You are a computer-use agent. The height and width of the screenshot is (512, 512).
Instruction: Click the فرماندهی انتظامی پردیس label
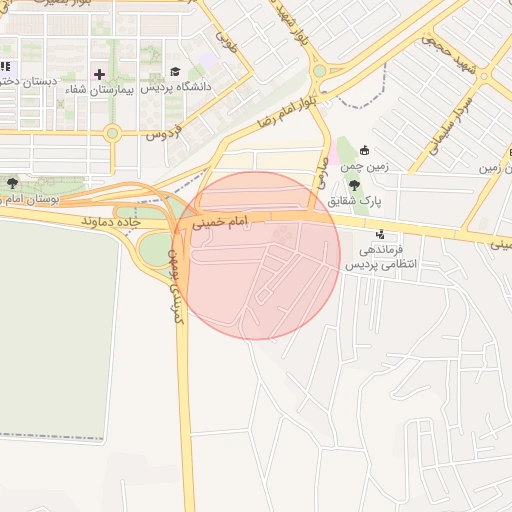pyautogui.click(x=381, y=257)
